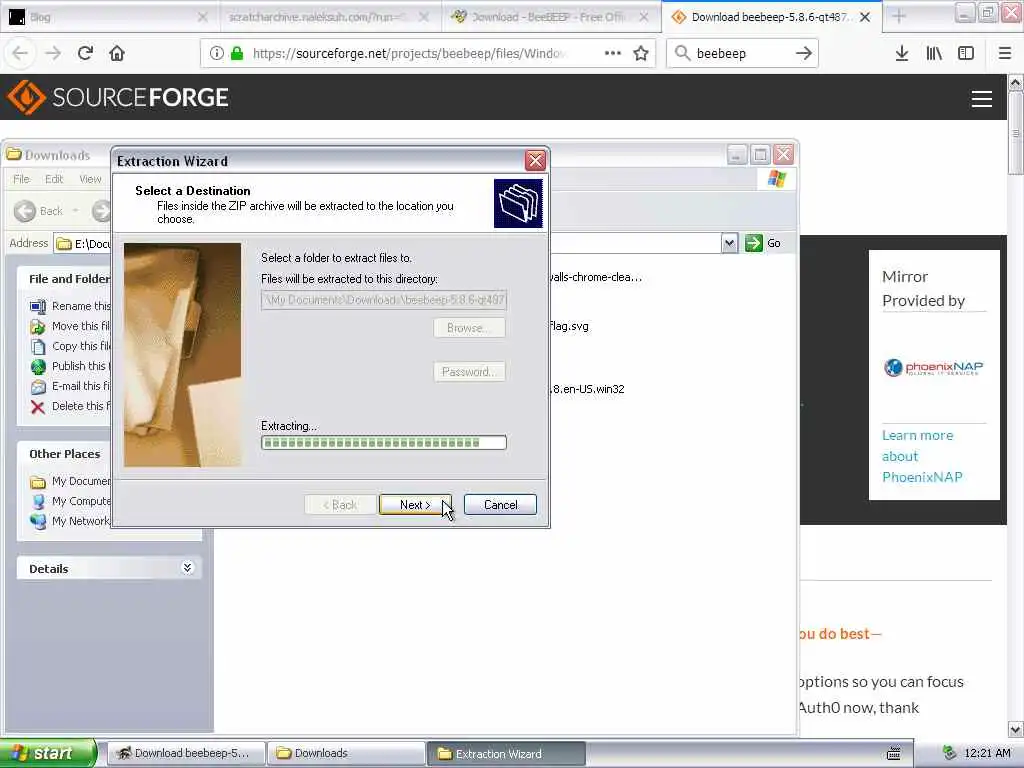Click the extracting progress bar

pos(384,443)
